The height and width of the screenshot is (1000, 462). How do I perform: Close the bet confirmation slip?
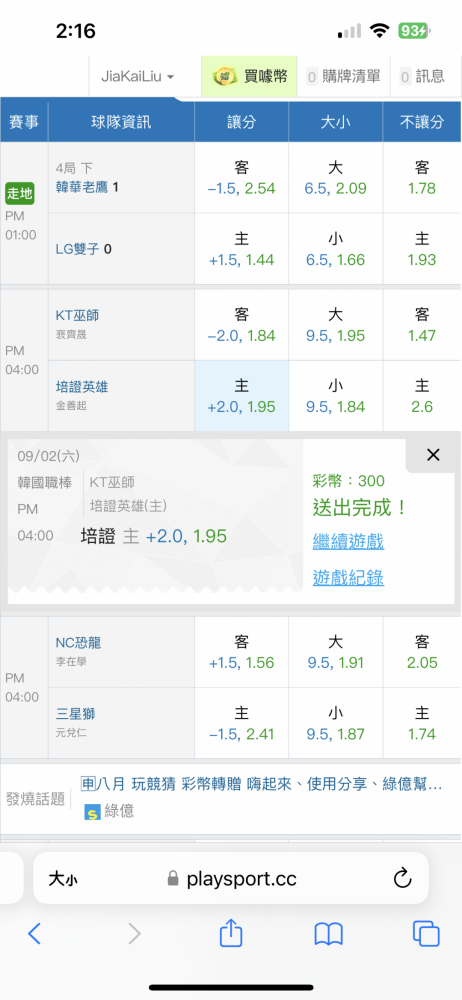click(x=433, y=455)
